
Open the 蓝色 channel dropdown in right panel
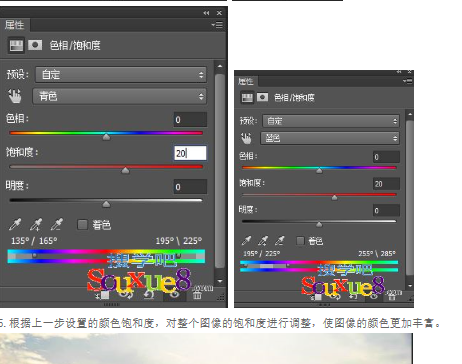point(330,138)
